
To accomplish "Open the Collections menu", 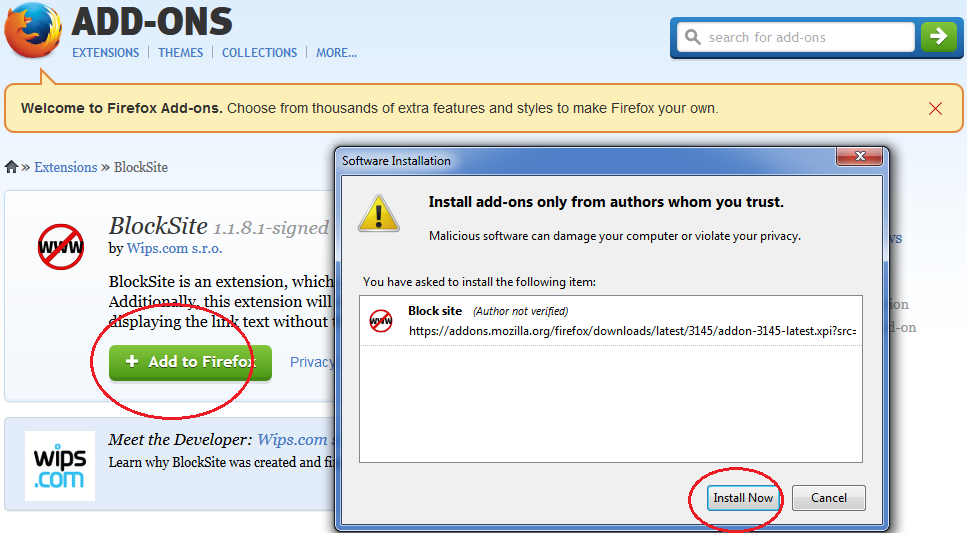I will pyautogui.click(x=259, y=52).
